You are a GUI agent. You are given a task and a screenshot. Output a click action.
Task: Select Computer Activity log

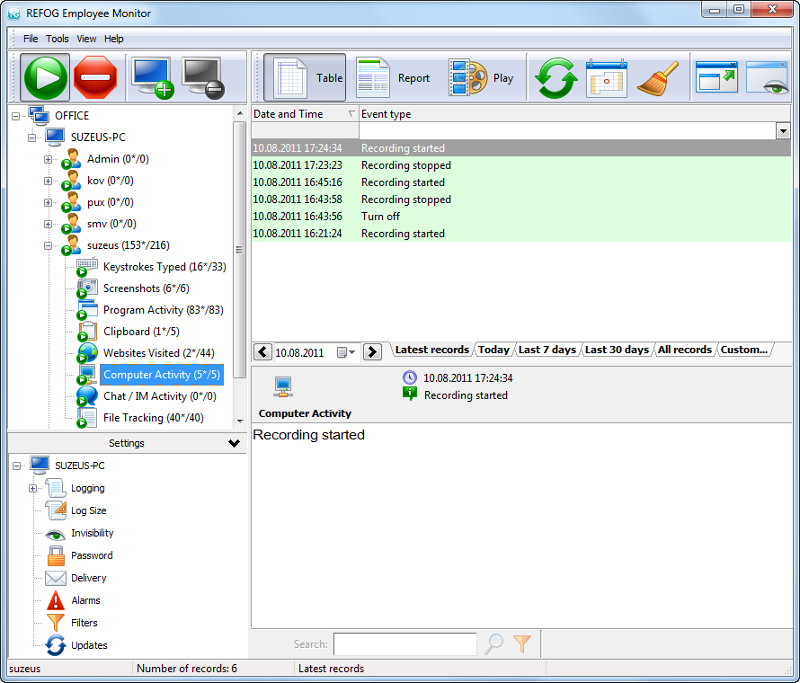(161, 374)
